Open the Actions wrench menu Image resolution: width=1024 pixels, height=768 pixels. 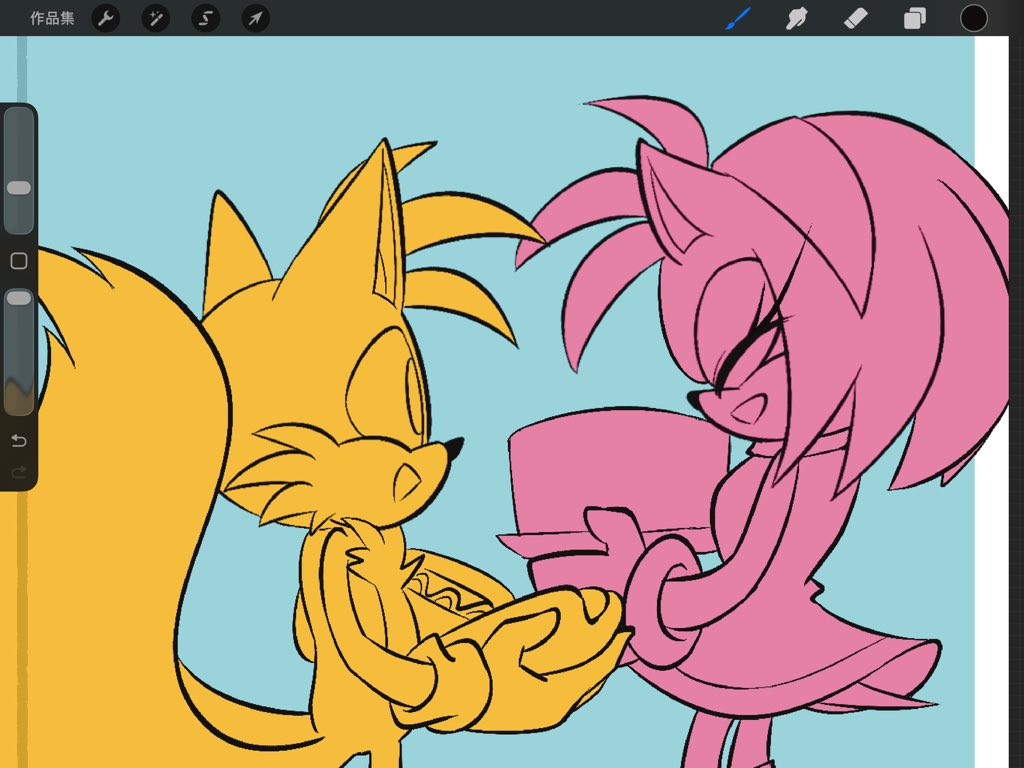106,18
